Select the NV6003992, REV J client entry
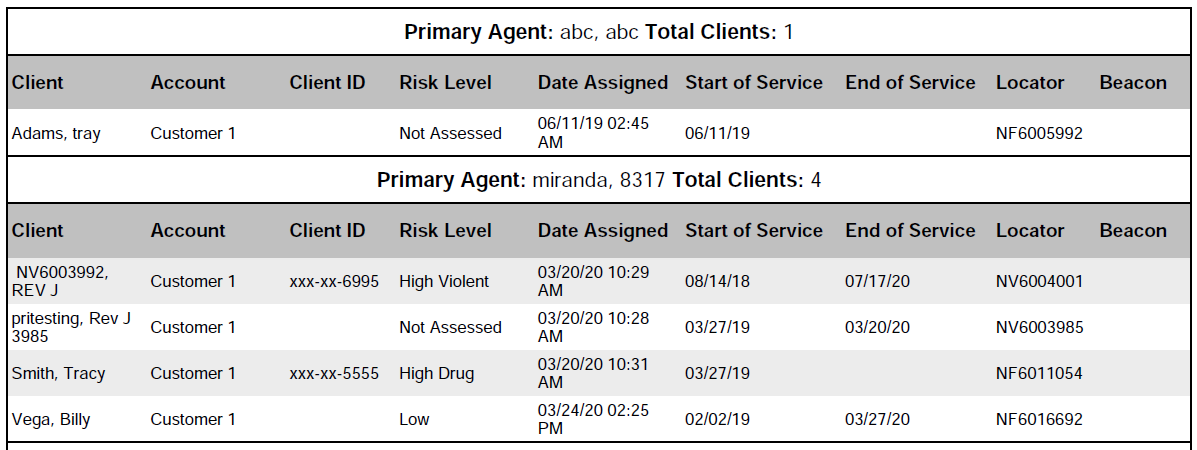Viewport: 1197px width, 450px height. click(x=60, y=281)
